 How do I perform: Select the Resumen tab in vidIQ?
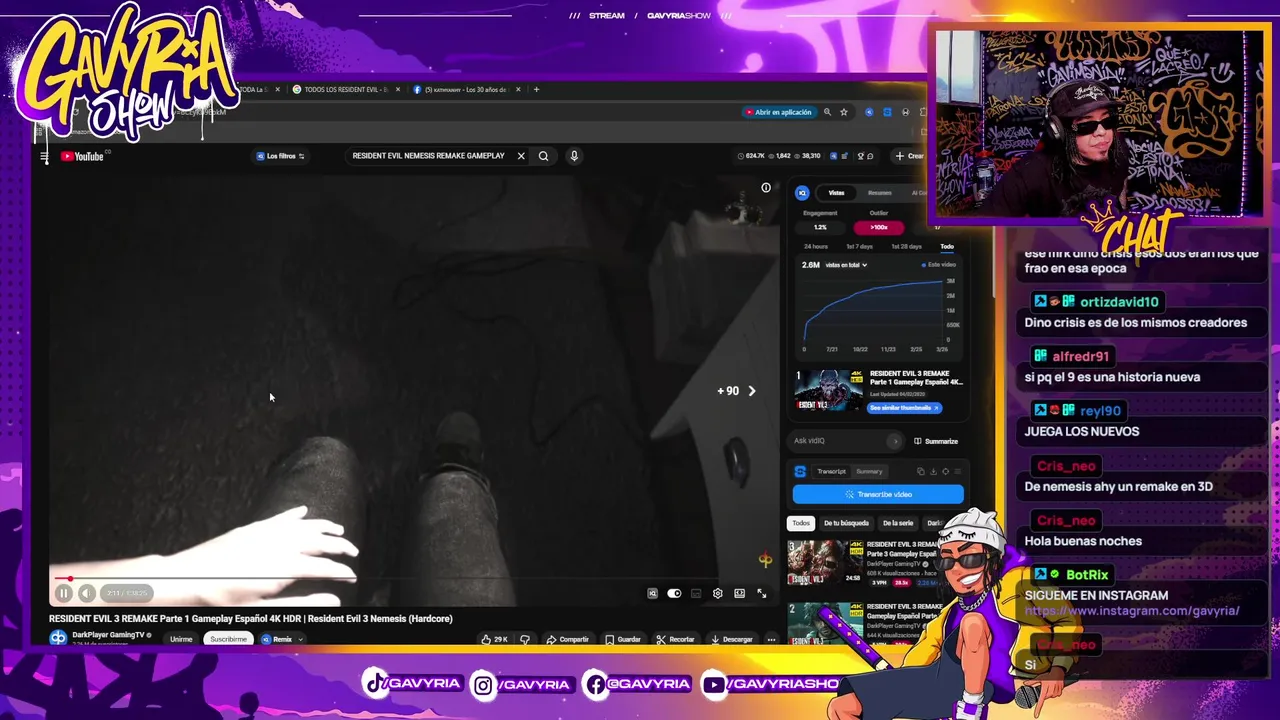[879, 193]
